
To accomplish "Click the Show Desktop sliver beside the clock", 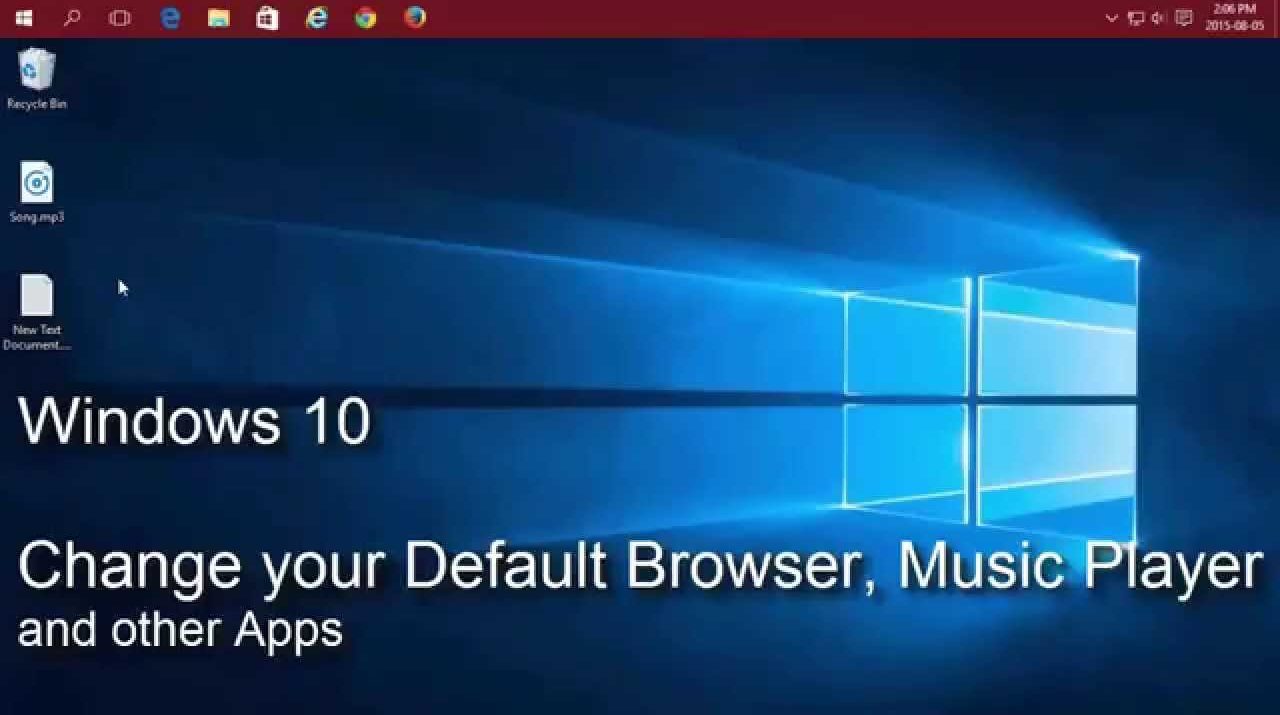I will (x=1276, y=18).
